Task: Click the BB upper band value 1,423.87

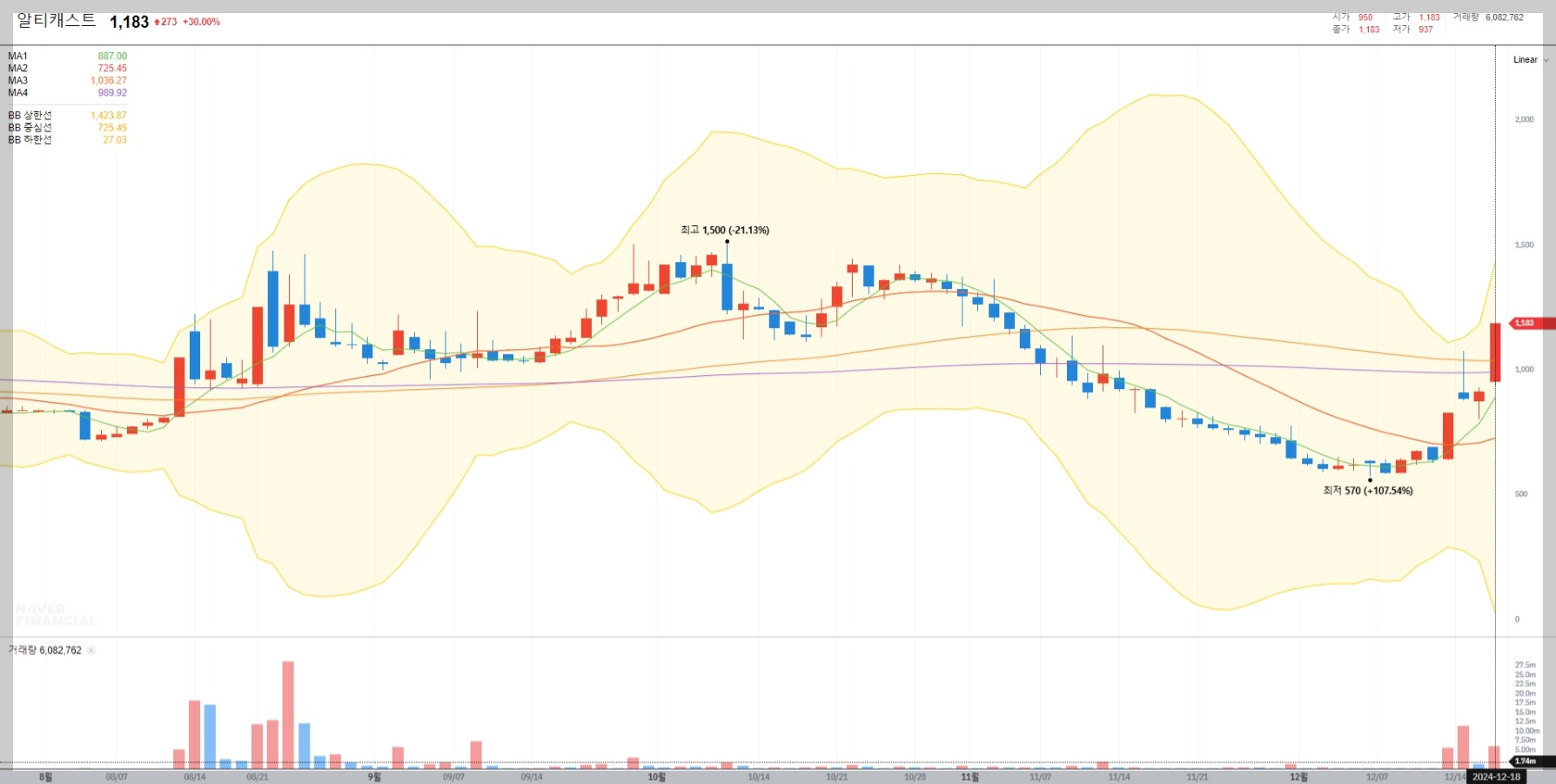Action: click(109, 115)
